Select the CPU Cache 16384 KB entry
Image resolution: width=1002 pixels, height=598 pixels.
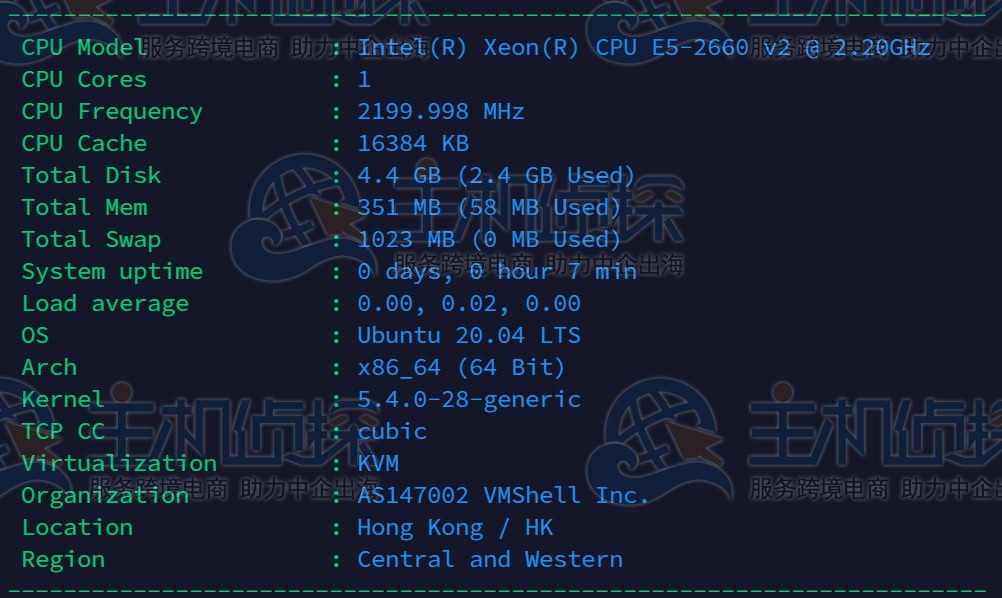click(x=414, y=142)
